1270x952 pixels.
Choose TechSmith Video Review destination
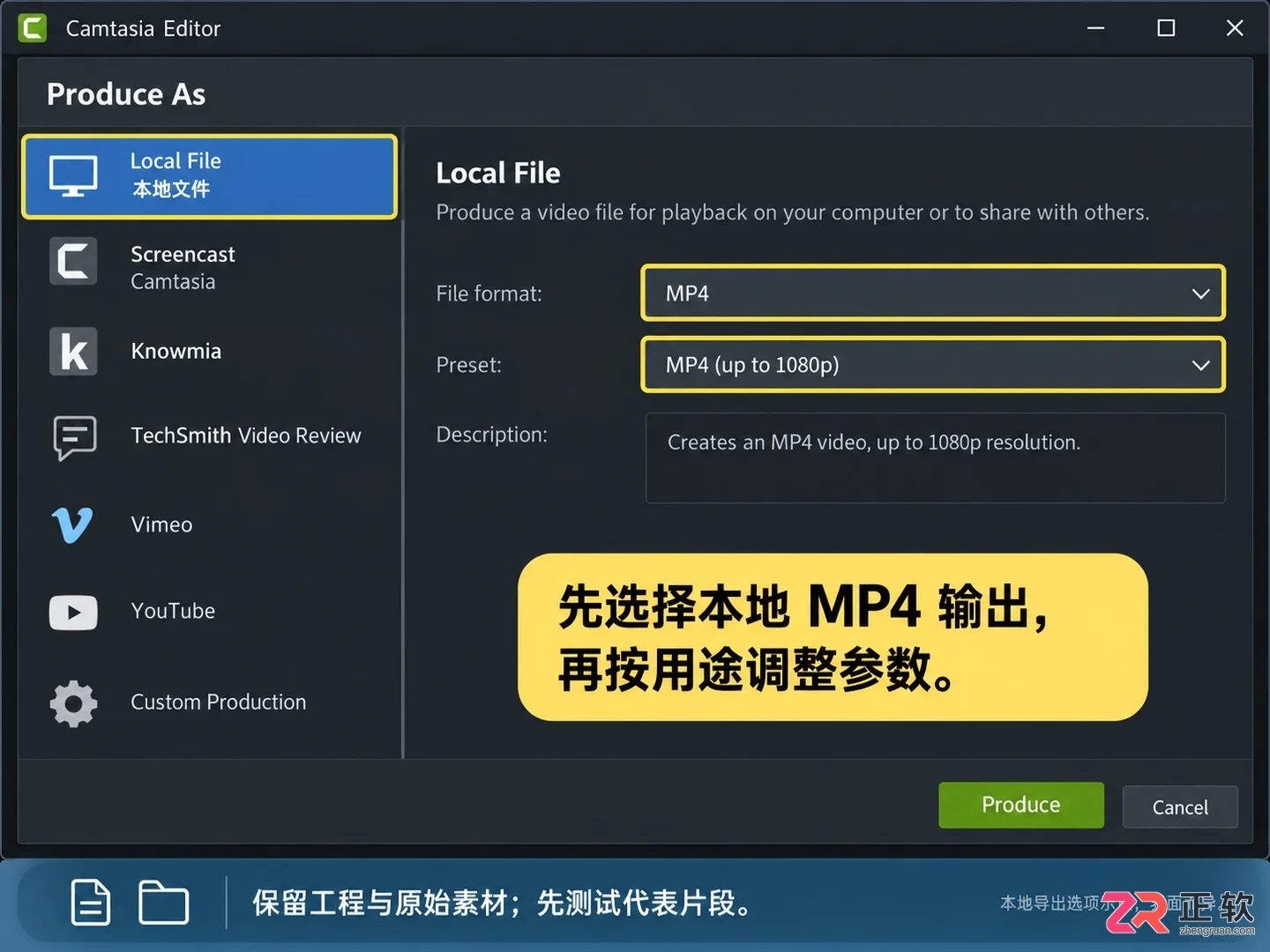click(210, 436)
